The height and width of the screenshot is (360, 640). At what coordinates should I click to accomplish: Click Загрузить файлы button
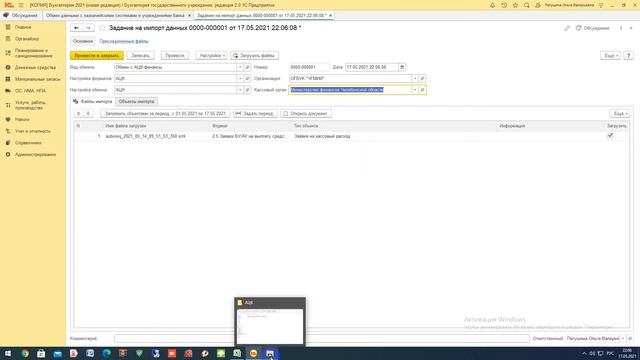click(254, 56)
